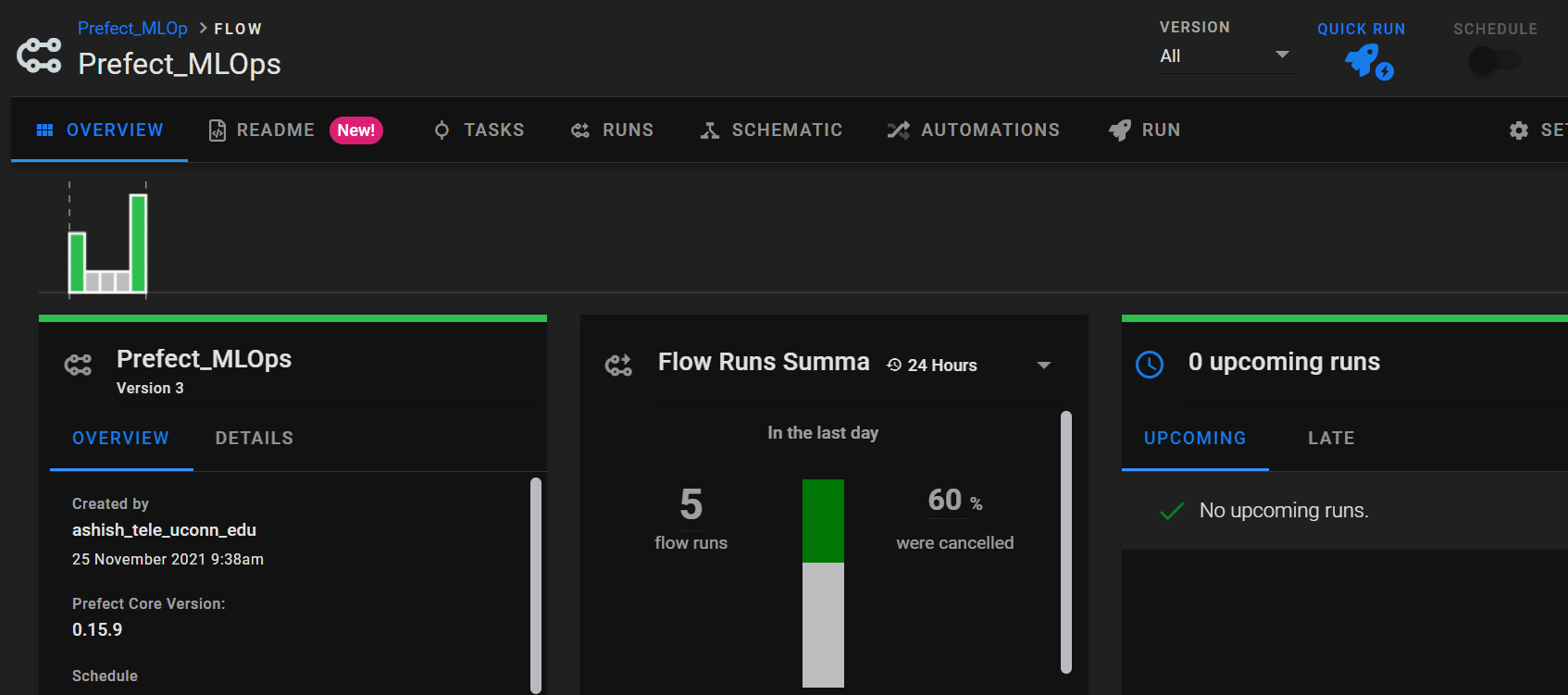Screen dimensions: 1568x695
Task: Click the Tasks node icon
Action: [x=442, y=130]
